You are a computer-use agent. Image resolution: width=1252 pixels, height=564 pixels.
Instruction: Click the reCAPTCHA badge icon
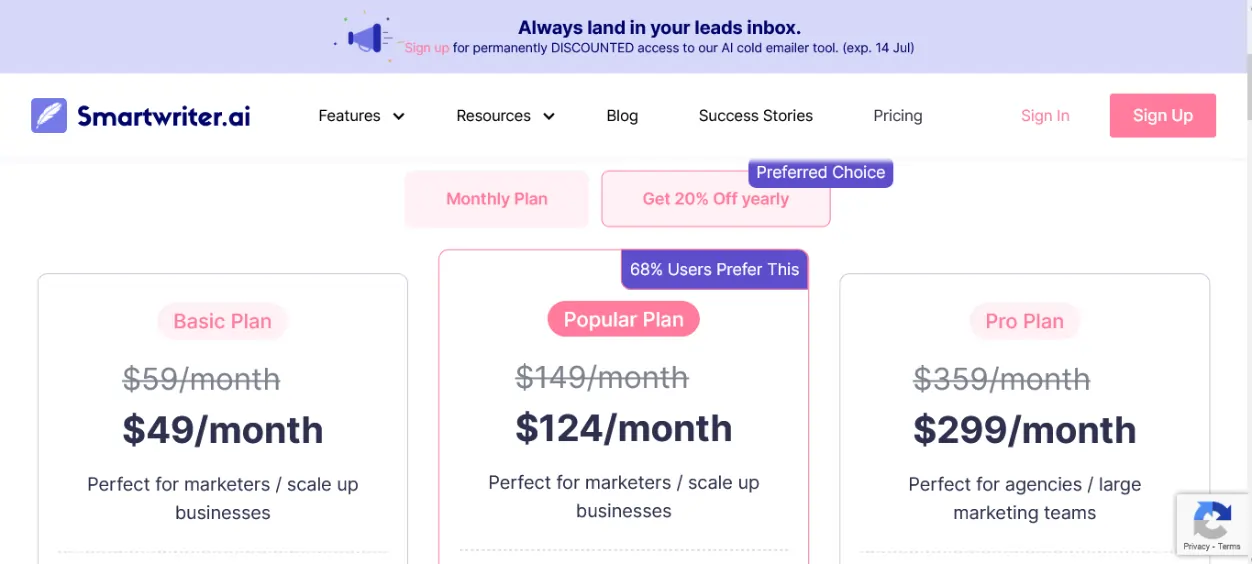click(x=1212, y=519)
